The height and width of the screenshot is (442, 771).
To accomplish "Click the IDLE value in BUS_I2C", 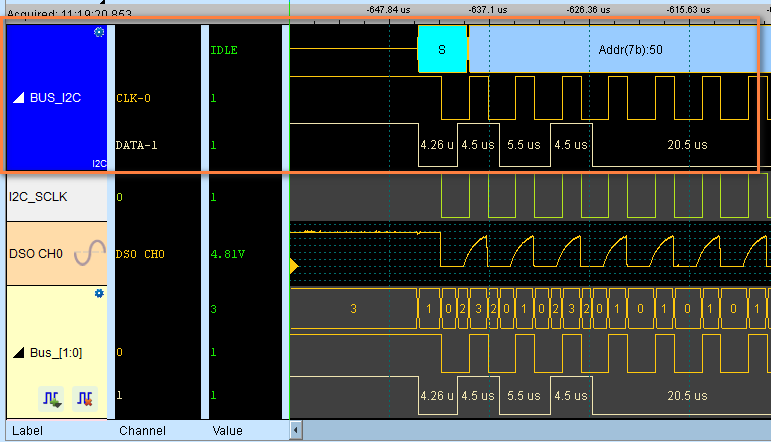I will (224, 50).
